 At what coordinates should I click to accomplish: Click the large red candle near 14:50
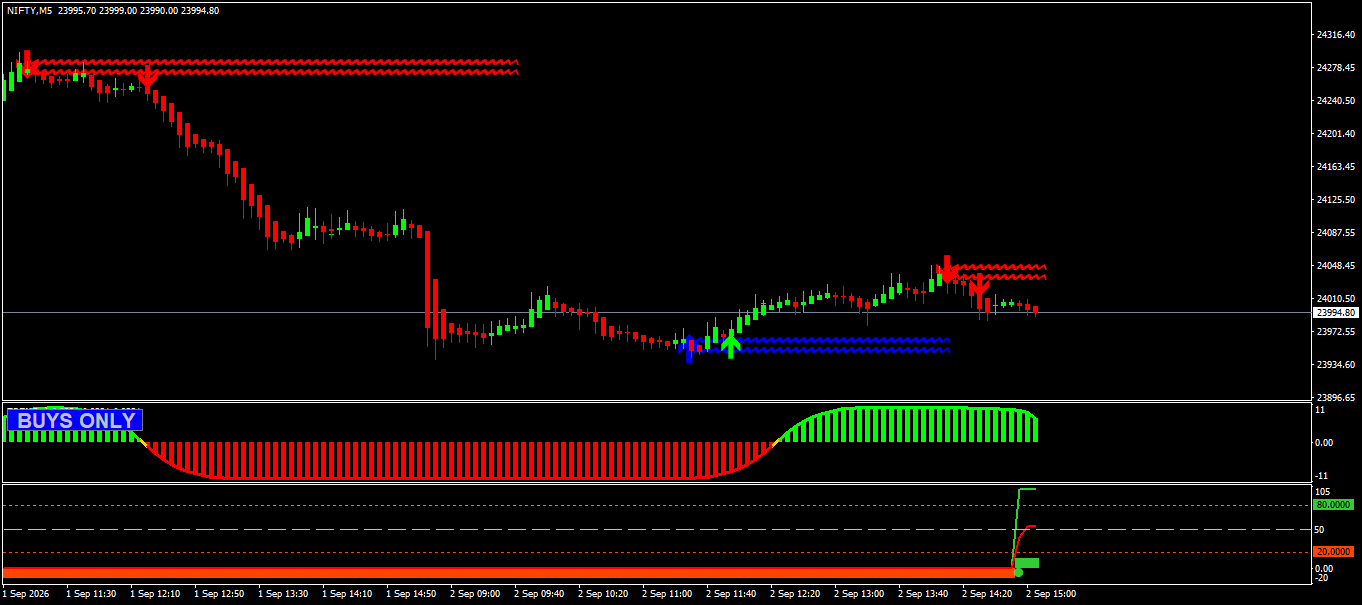point(428,280)
